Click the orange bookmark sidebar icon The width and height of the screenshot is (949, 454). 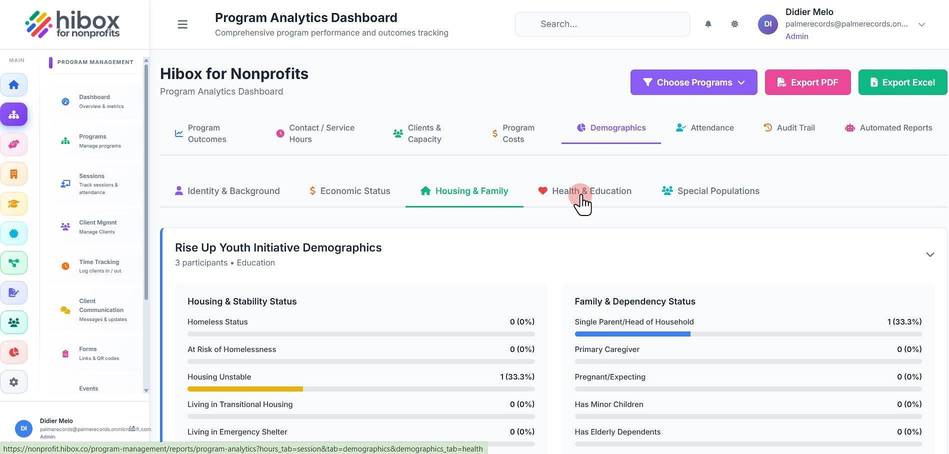[x=13, y=174]
